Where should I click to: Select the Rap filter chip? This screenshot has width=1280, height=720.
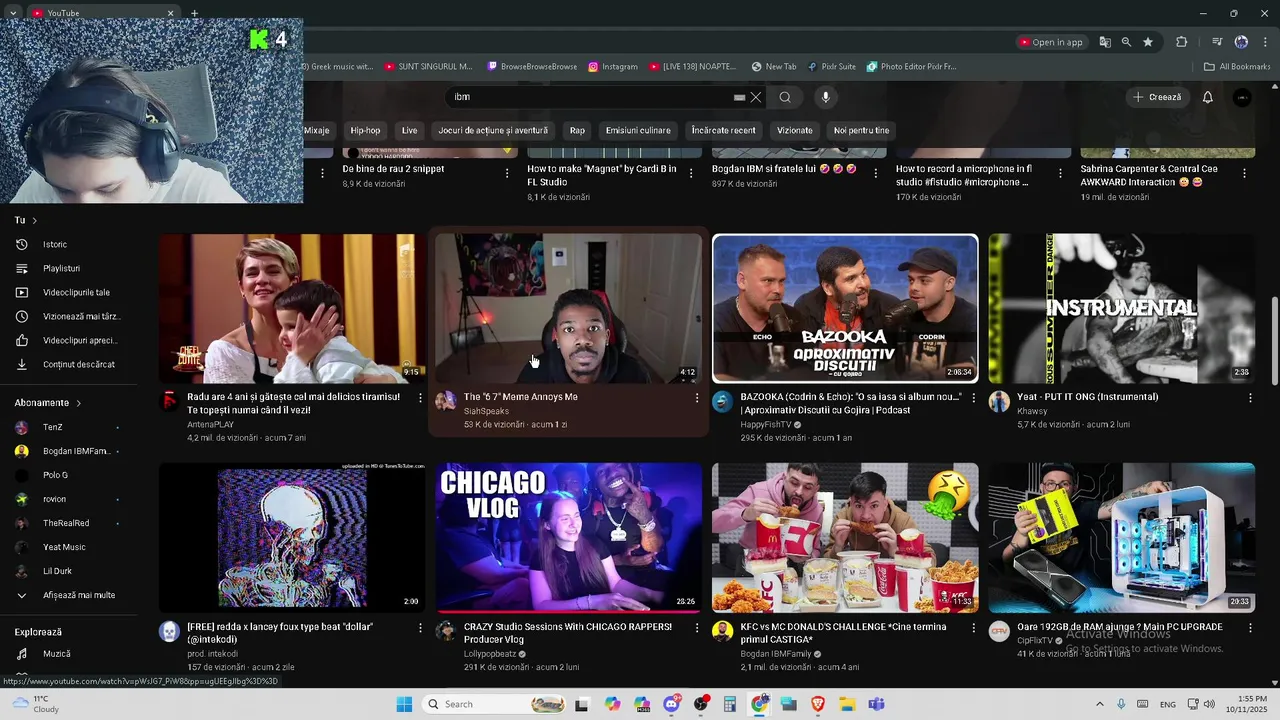pyautogui.click(x=577, y=130)
